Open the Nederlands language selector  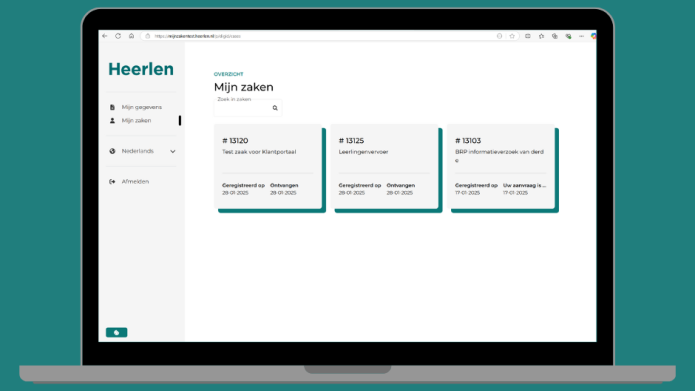click(x=142, y=151)
